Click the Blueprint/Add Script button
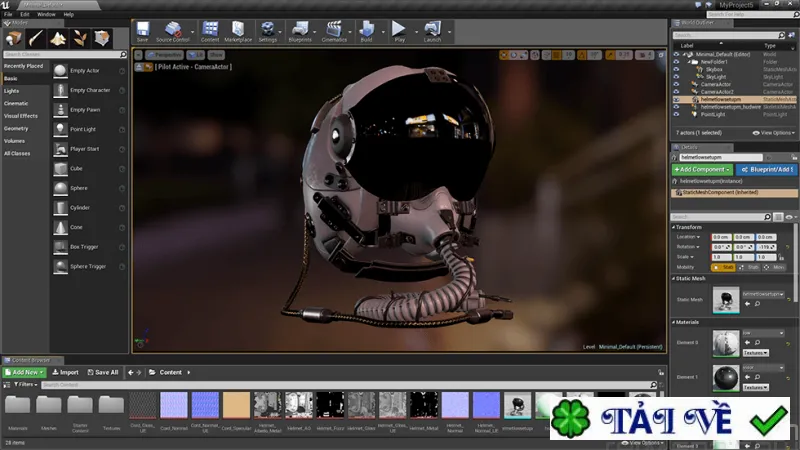 pyautogui.click(x=767, y=169)
